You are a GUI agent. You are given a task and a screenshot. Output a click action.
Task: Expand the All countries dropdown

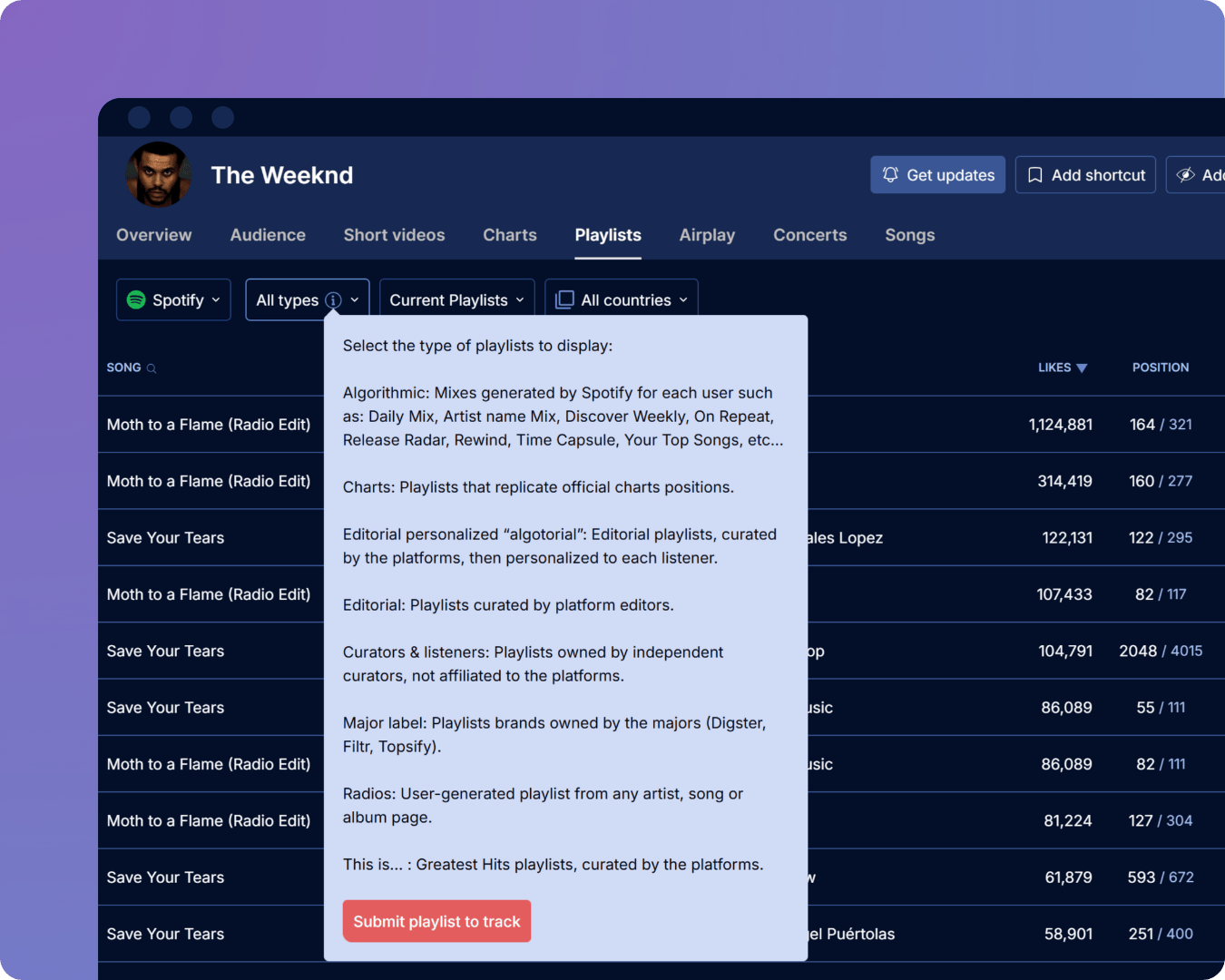[x=682, y=299]
